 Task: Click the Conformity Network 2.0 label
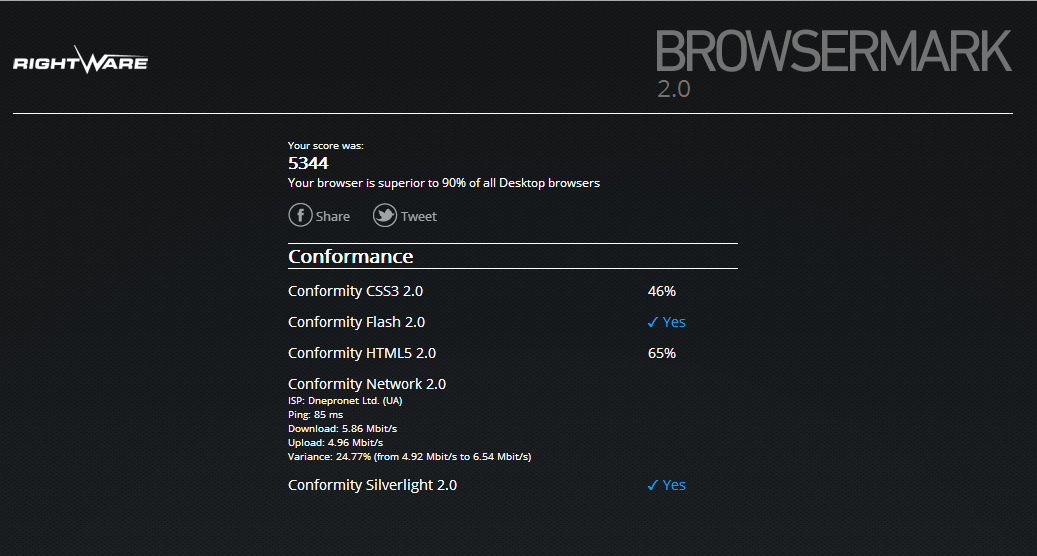tap(367, 384)
